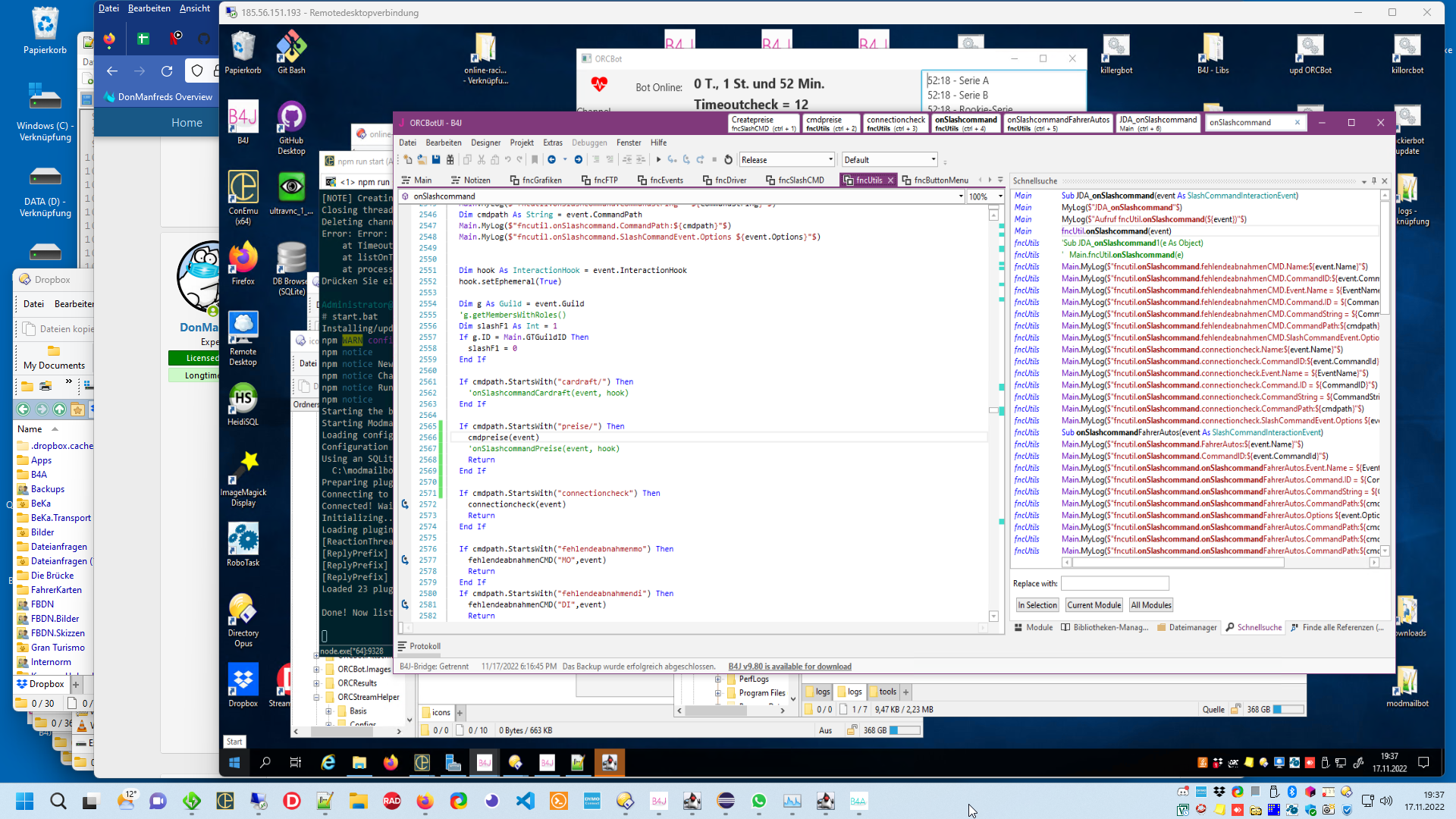
Task: Expand the ORCBot.Images tree folder
Action: (316, 670)
